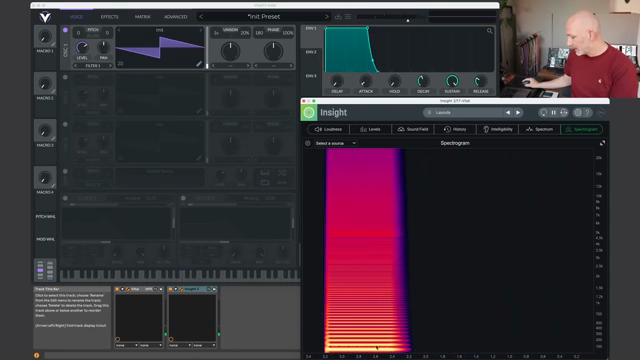Enable oscillator 2 power button

point(65,77)
